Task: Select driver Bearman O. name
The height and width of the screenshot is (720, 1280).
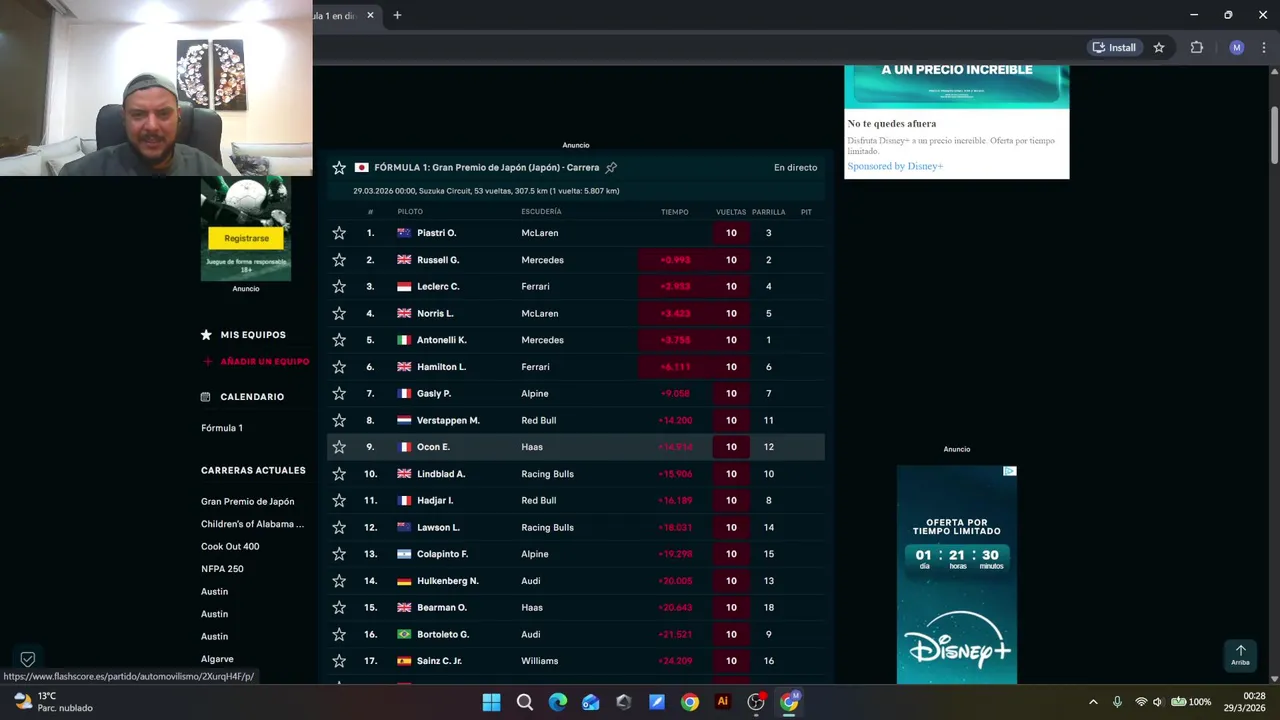Action: (442, 608)
